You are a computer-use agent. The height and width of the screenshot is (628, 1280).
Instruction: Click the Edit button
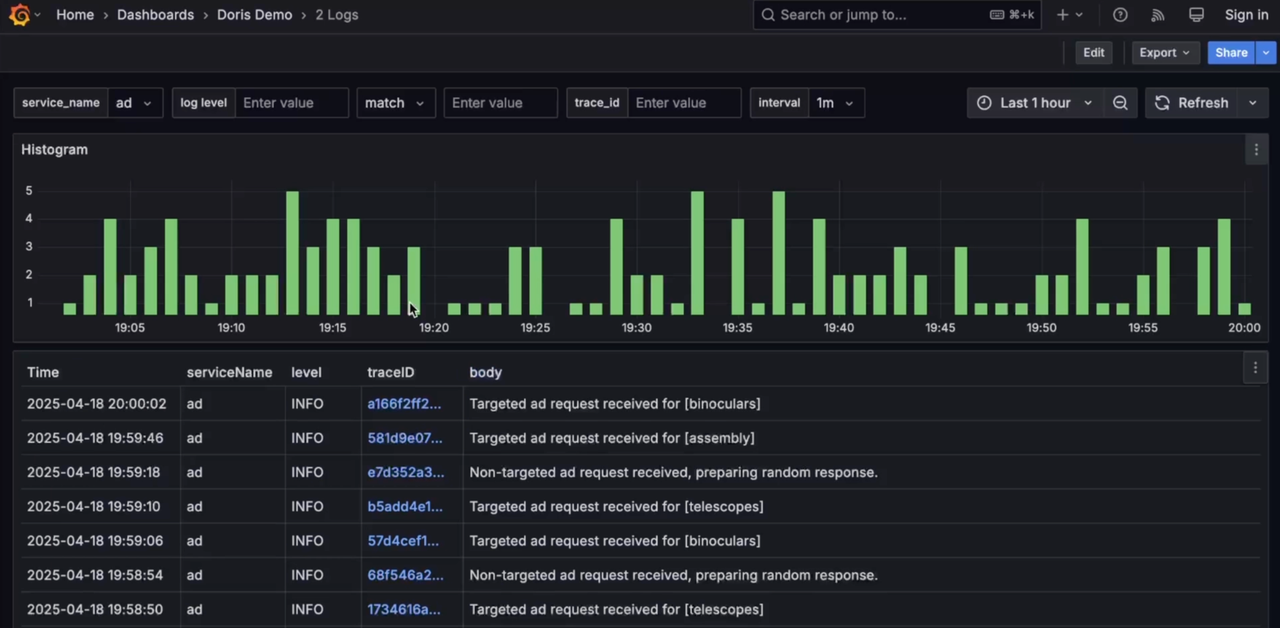(x=1093, y=52)
